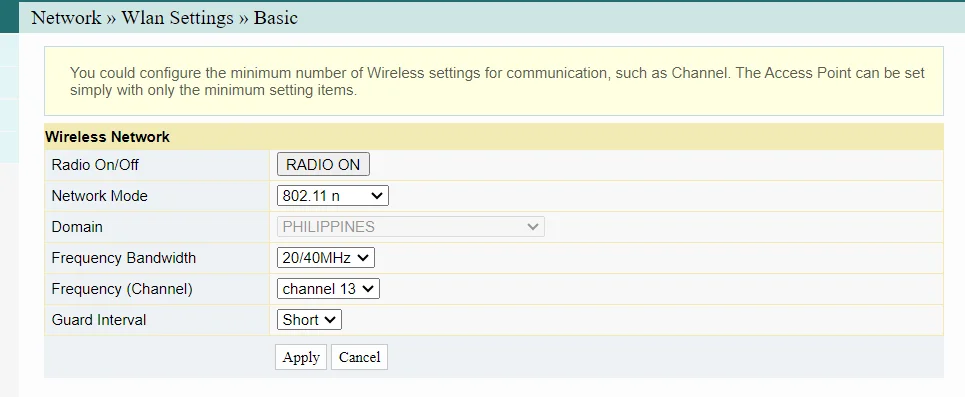This screenshot has height=397, width=965.
Task: Click the Apply button
Action: pos(301,357)
